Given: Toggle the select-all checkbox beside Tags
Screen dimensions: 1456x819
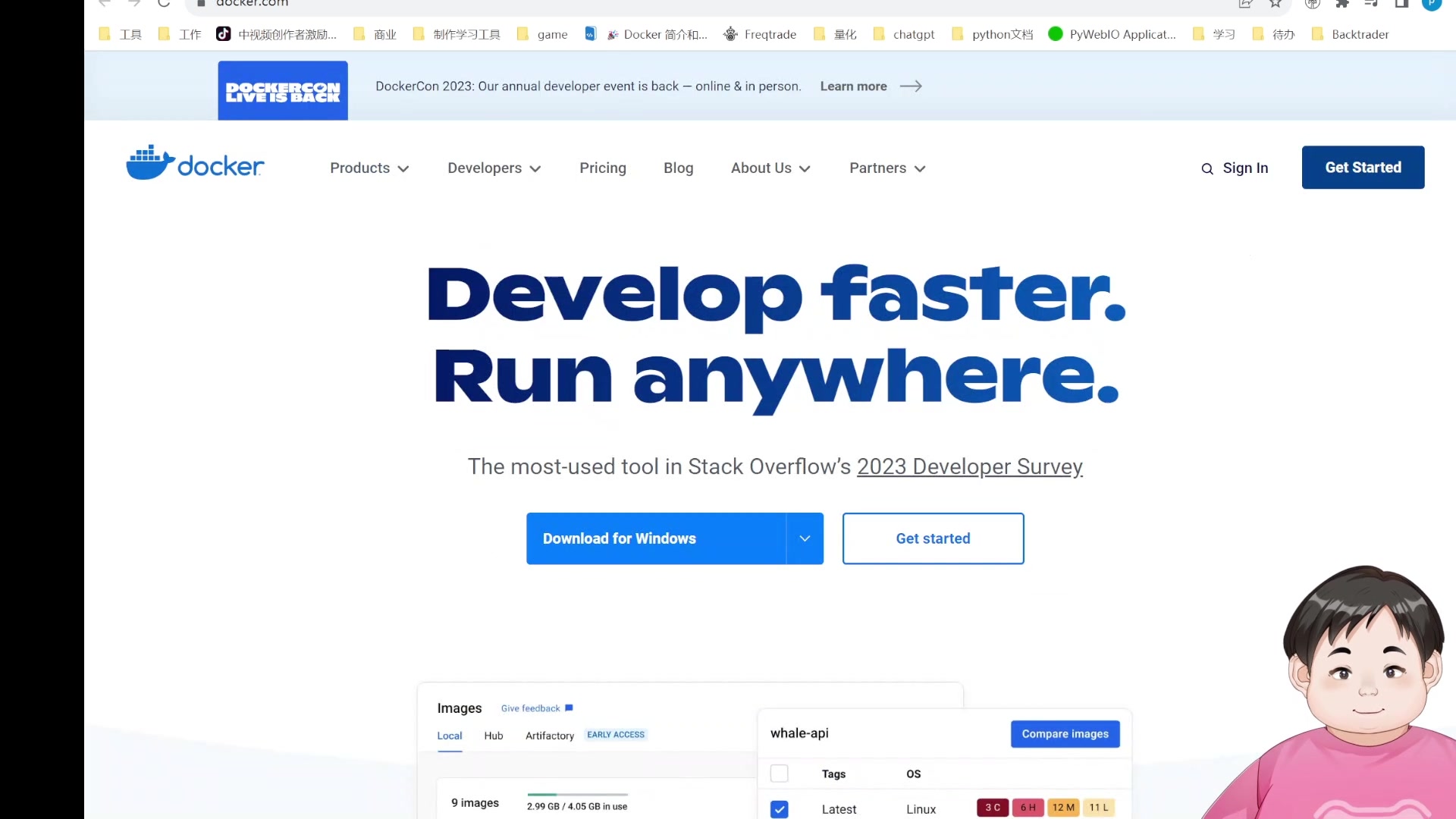Looking at the screenshot, I should (779, 773).
